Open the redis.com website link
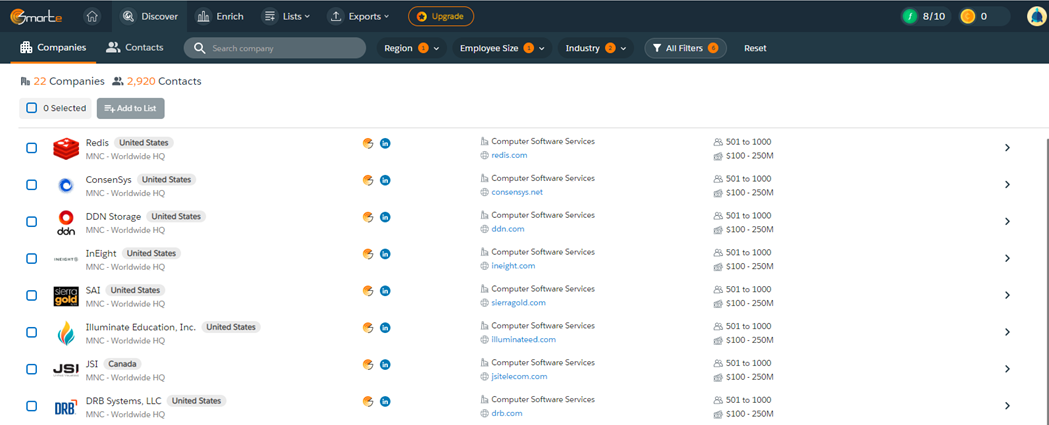 pyautogui.click(x=509, y=155)
